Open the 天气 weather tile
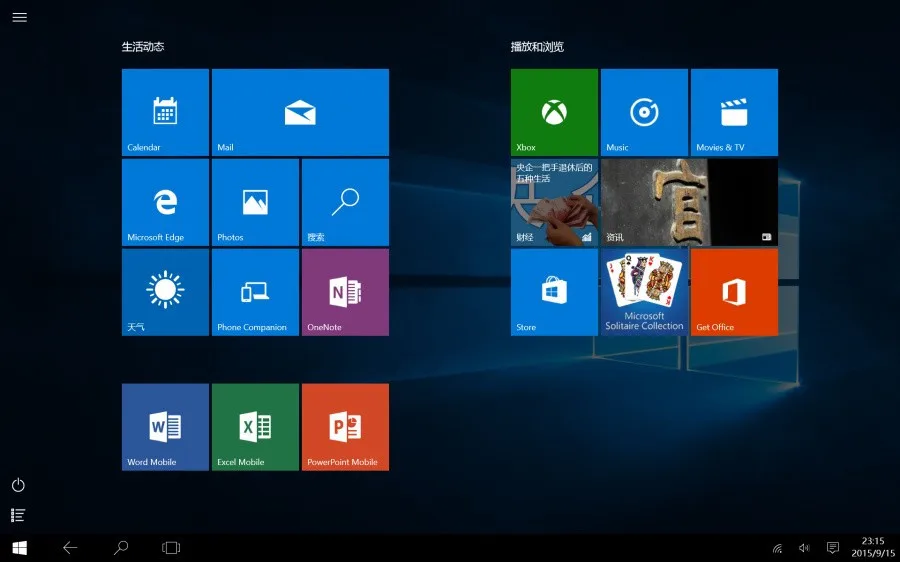 pyautogui.click(x=165, y=292)
